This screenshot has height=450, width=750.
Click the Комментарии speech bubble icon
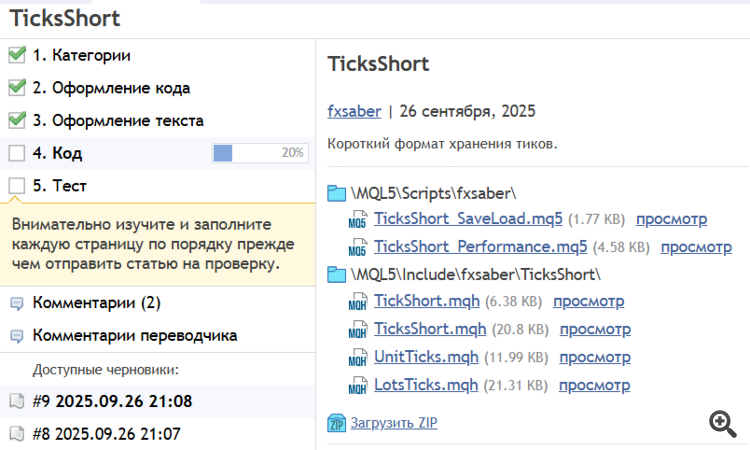click(16, 303)
